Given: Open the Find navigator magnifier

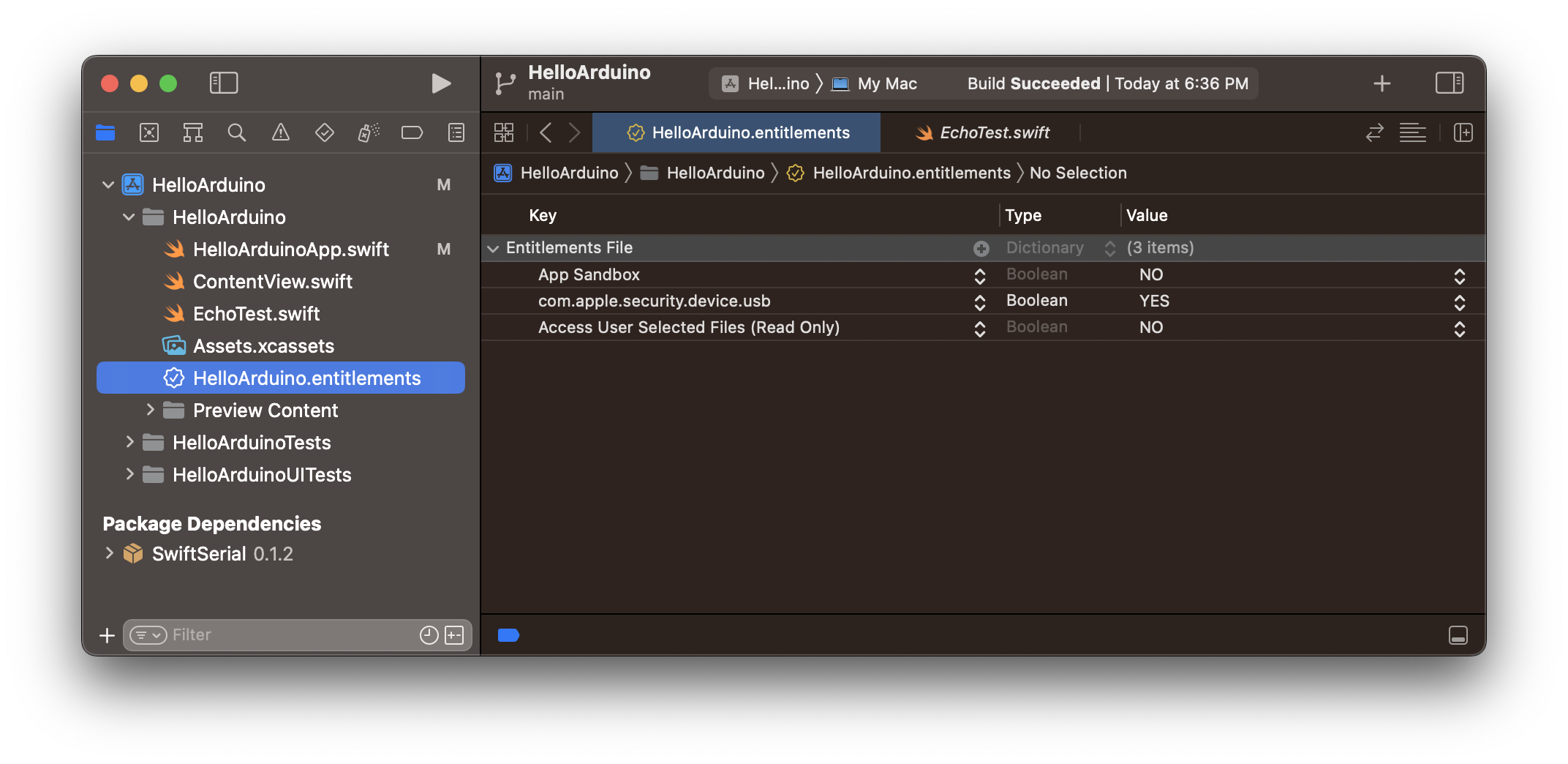Looking at the screenshot, I should point(237,132).
